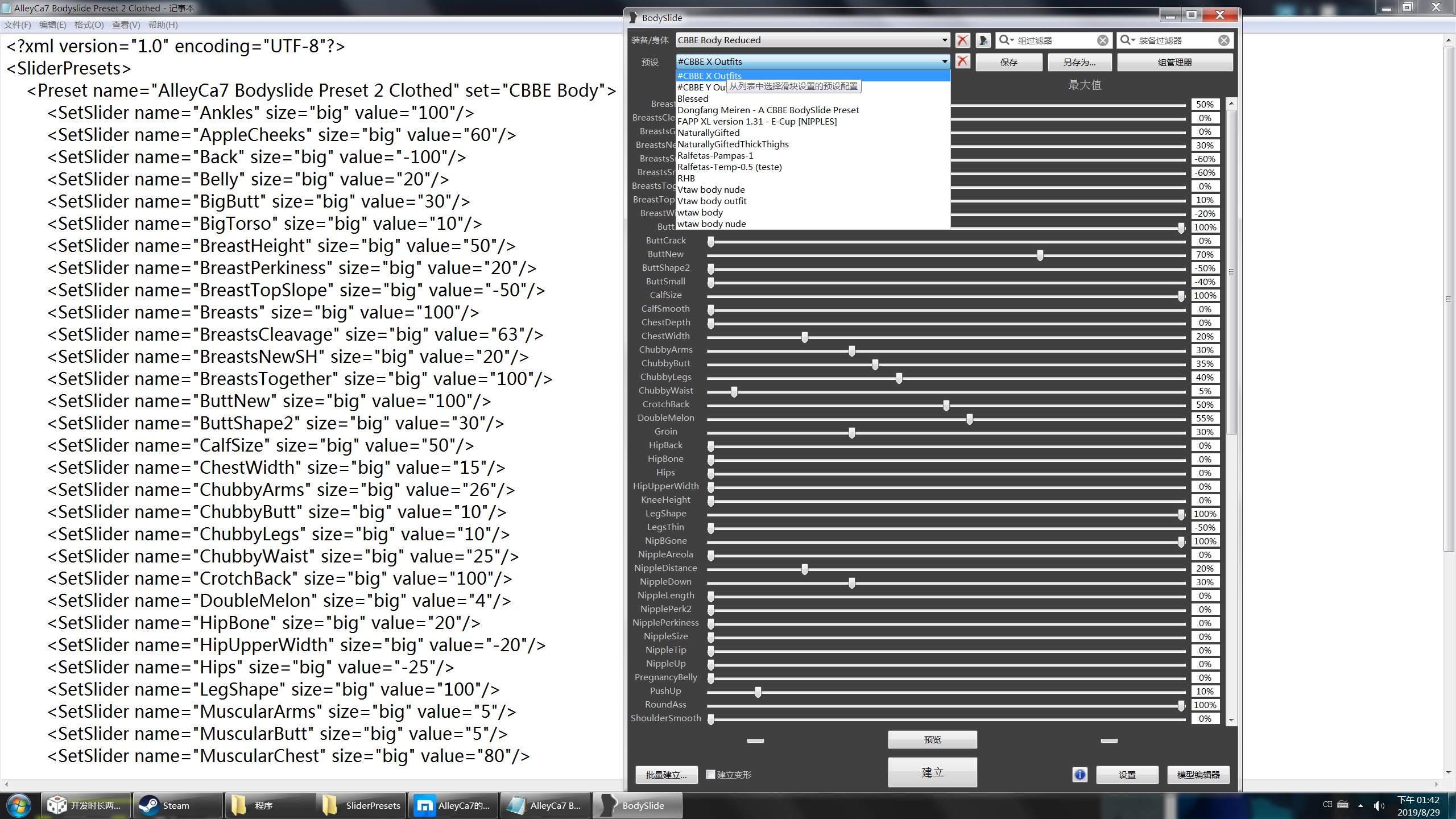The image size is (1456, 819).
Task: Open the 装备过滤器 search options magnifier
Action: click(1127, 40)
